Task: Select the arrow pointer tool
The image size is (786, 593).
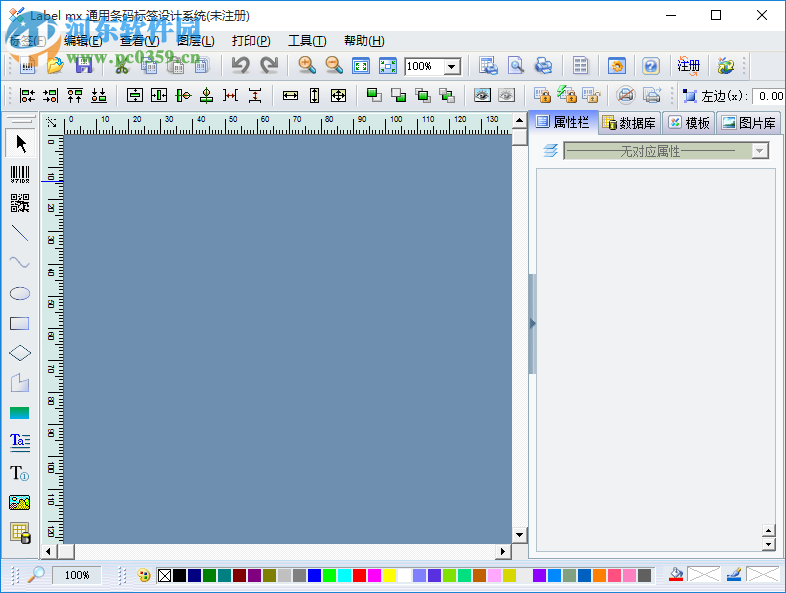Action: click(21, 143)
